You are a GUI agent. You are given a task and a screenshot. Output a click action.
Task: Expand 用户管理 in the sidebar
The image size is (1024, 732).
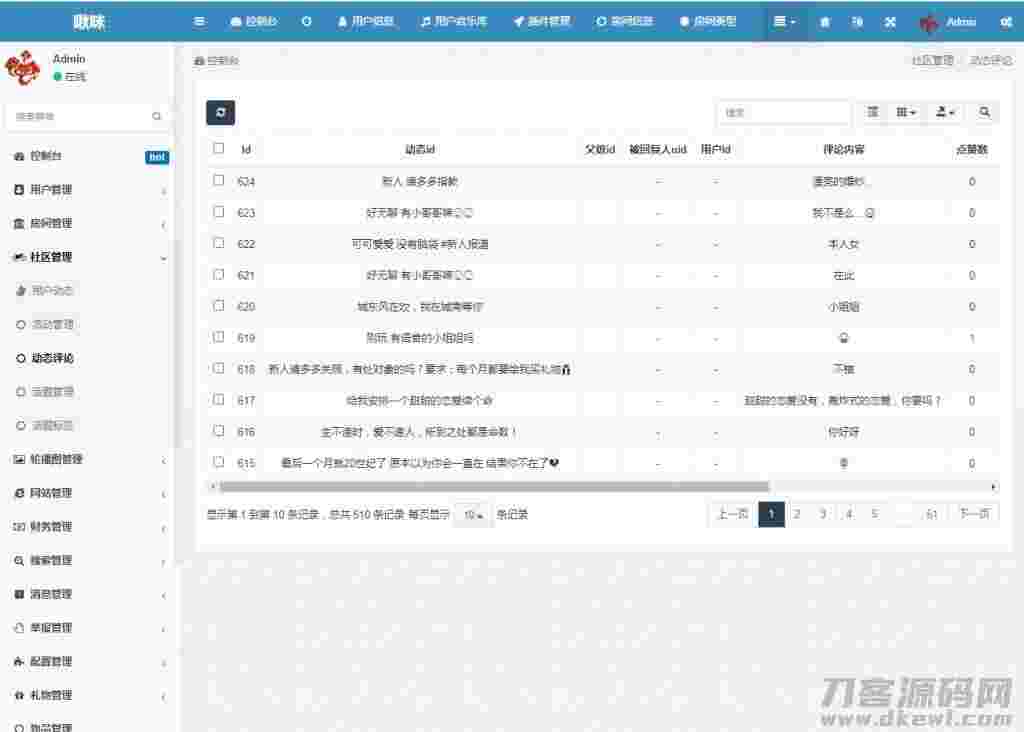click(88, 190)
